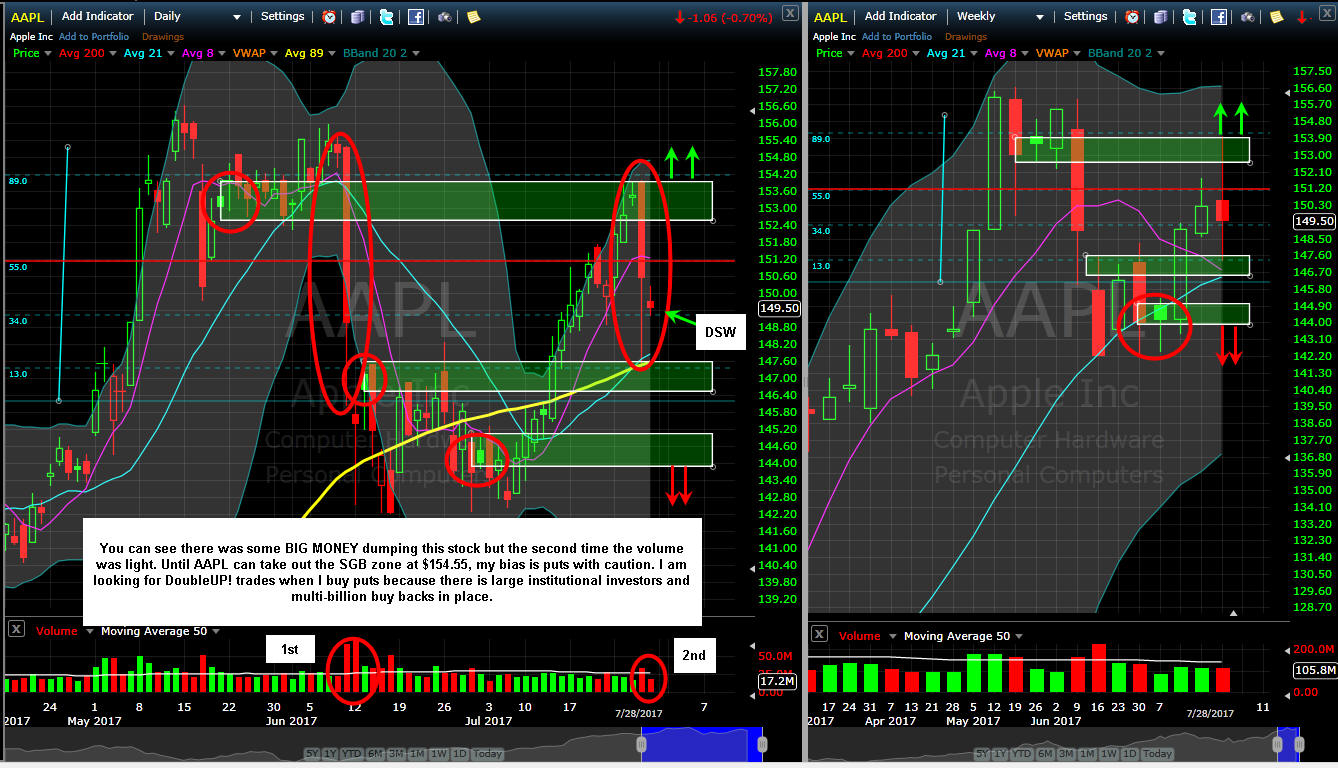Select 5Y range in Daily chart
Screen dimensions: 1338x768
coord(312,754)
